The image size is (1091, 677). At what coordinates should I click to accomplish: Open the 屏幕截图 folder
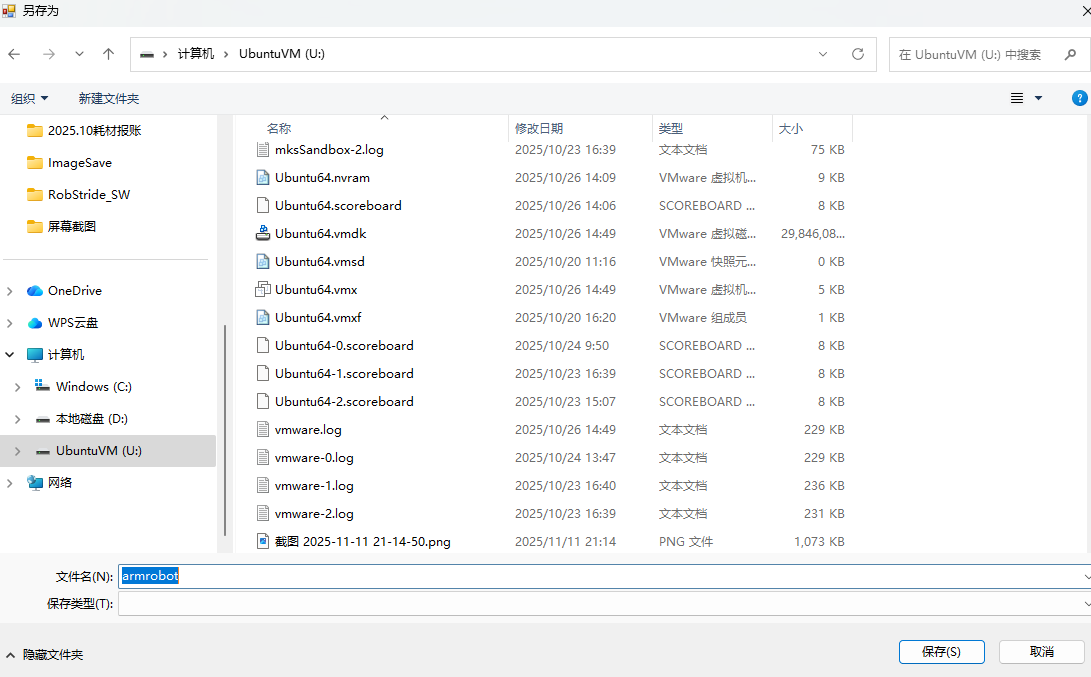[71, 227]
